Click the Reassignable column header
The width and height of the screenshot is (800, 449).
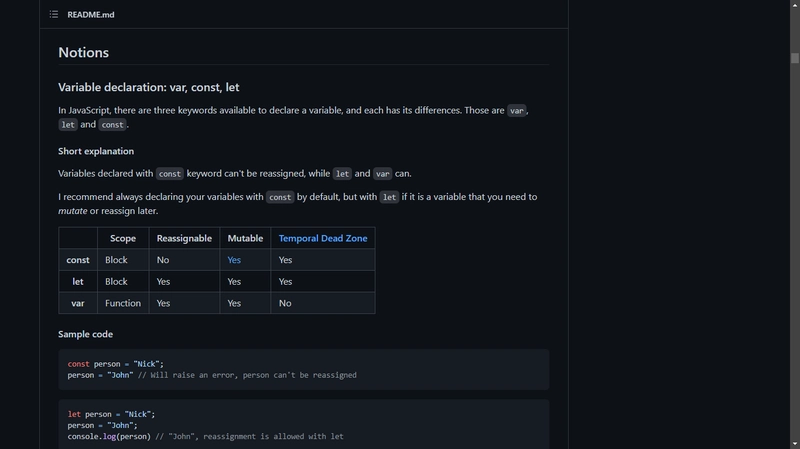pos(184,238)
